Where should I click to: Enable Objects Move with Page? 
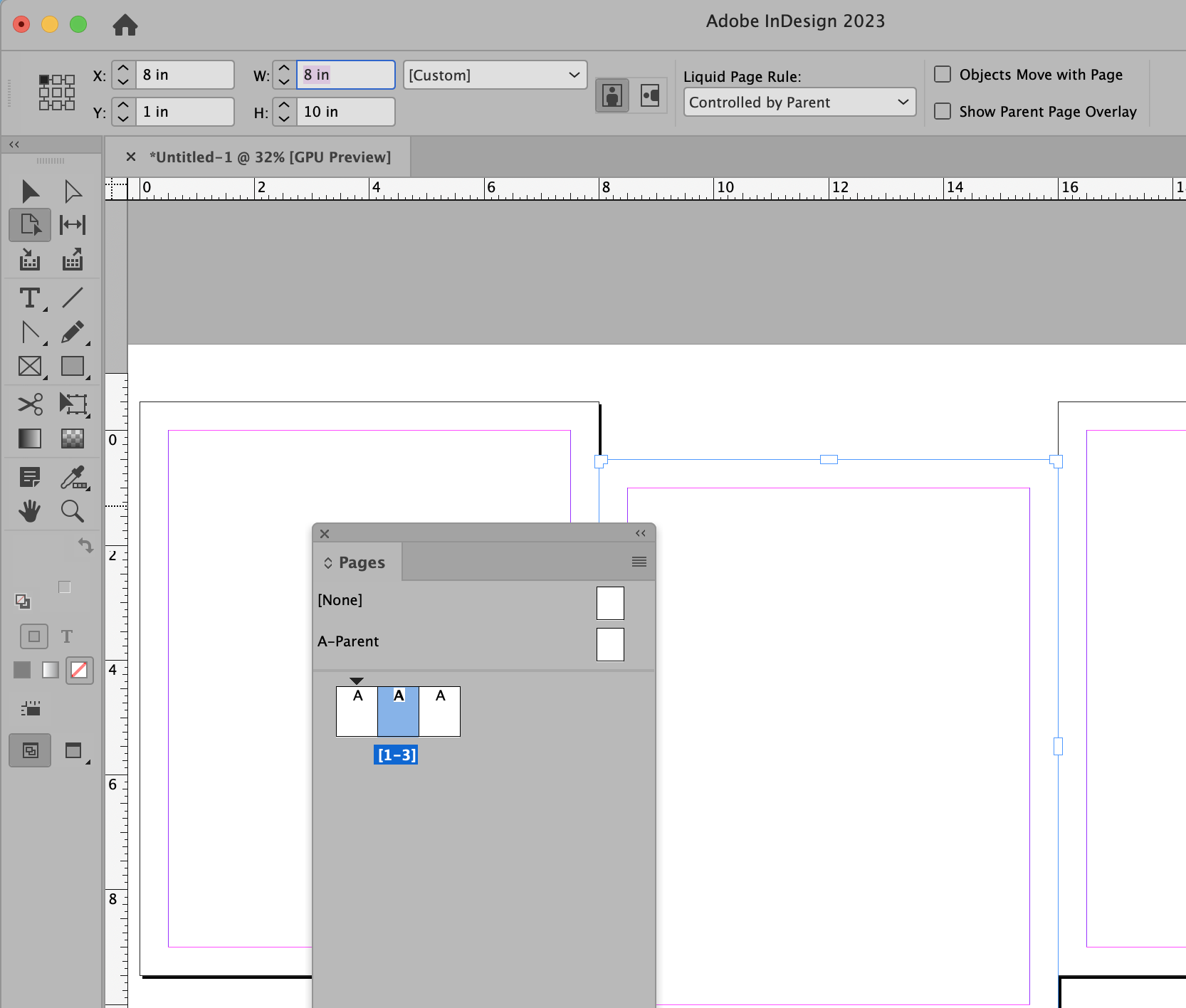943,73
